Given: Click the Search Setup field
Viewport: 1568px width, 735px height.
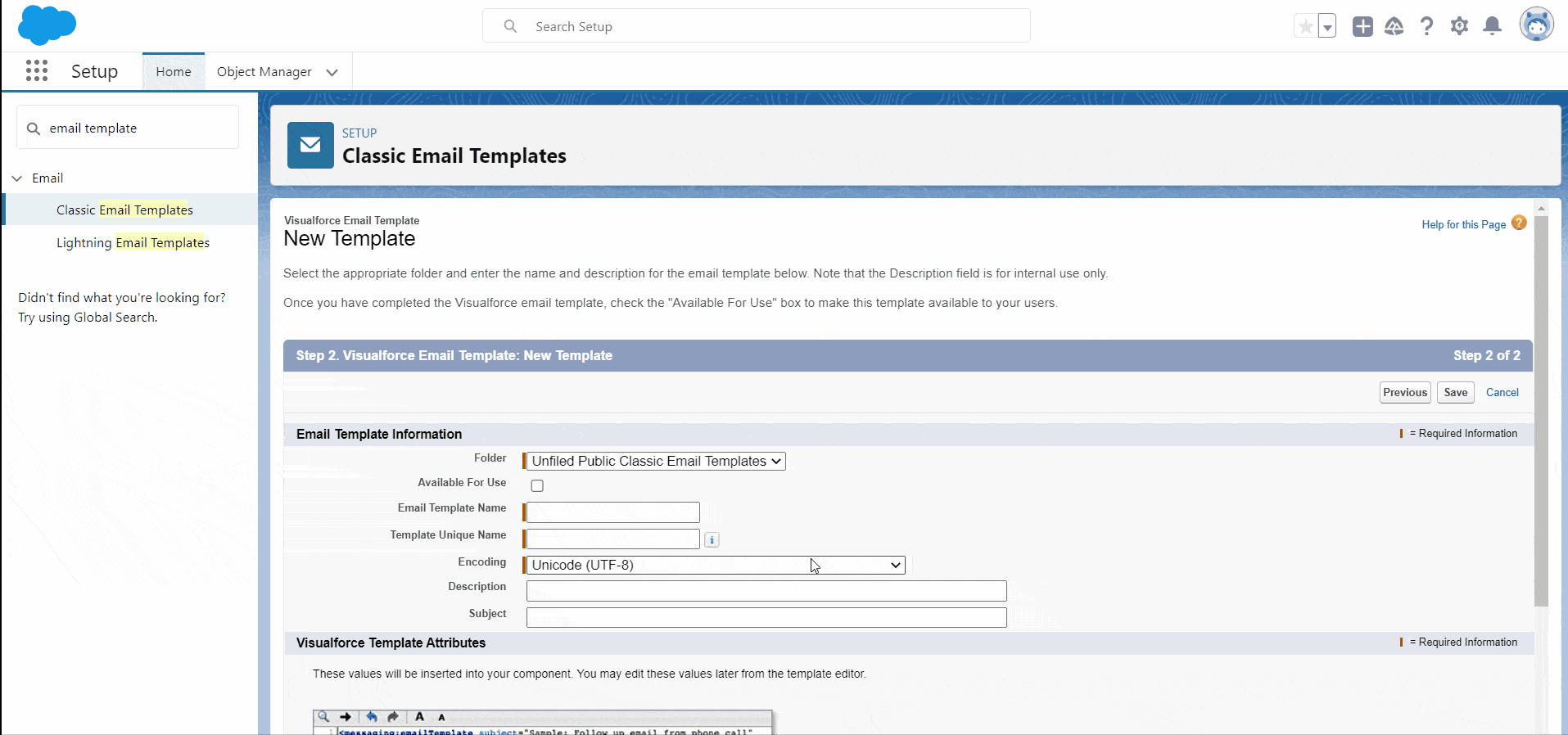Looking at the screenshot, I should click(757, 26).
